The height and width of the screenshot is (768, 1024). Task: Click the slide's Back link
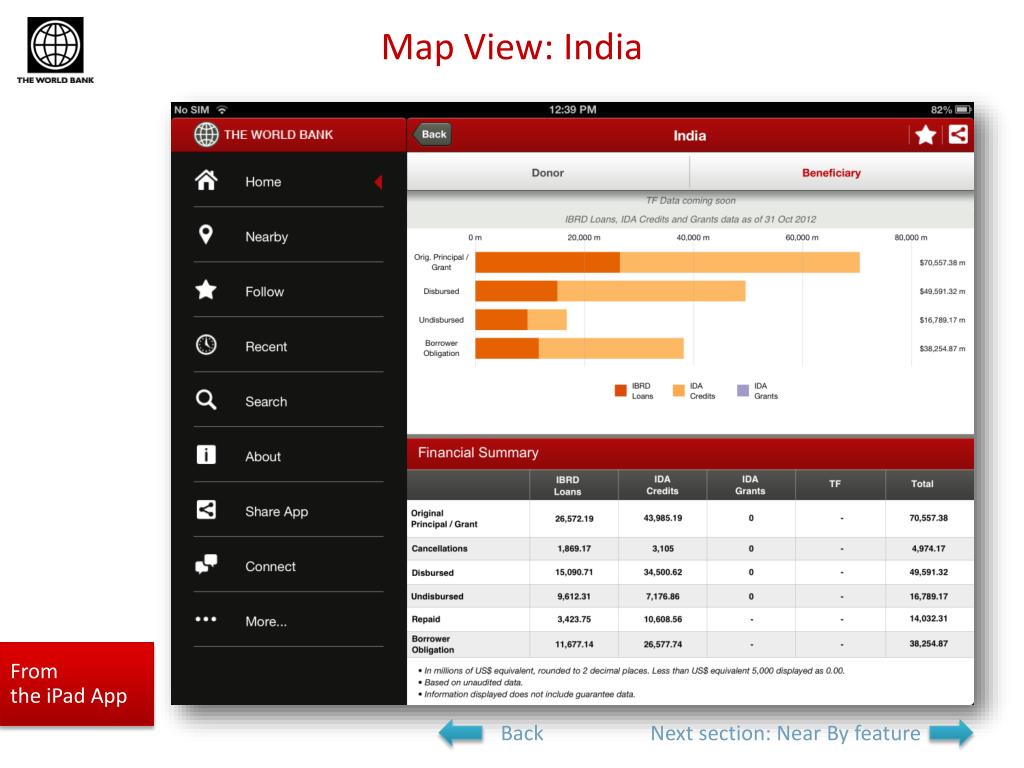[x=522, y=733]
